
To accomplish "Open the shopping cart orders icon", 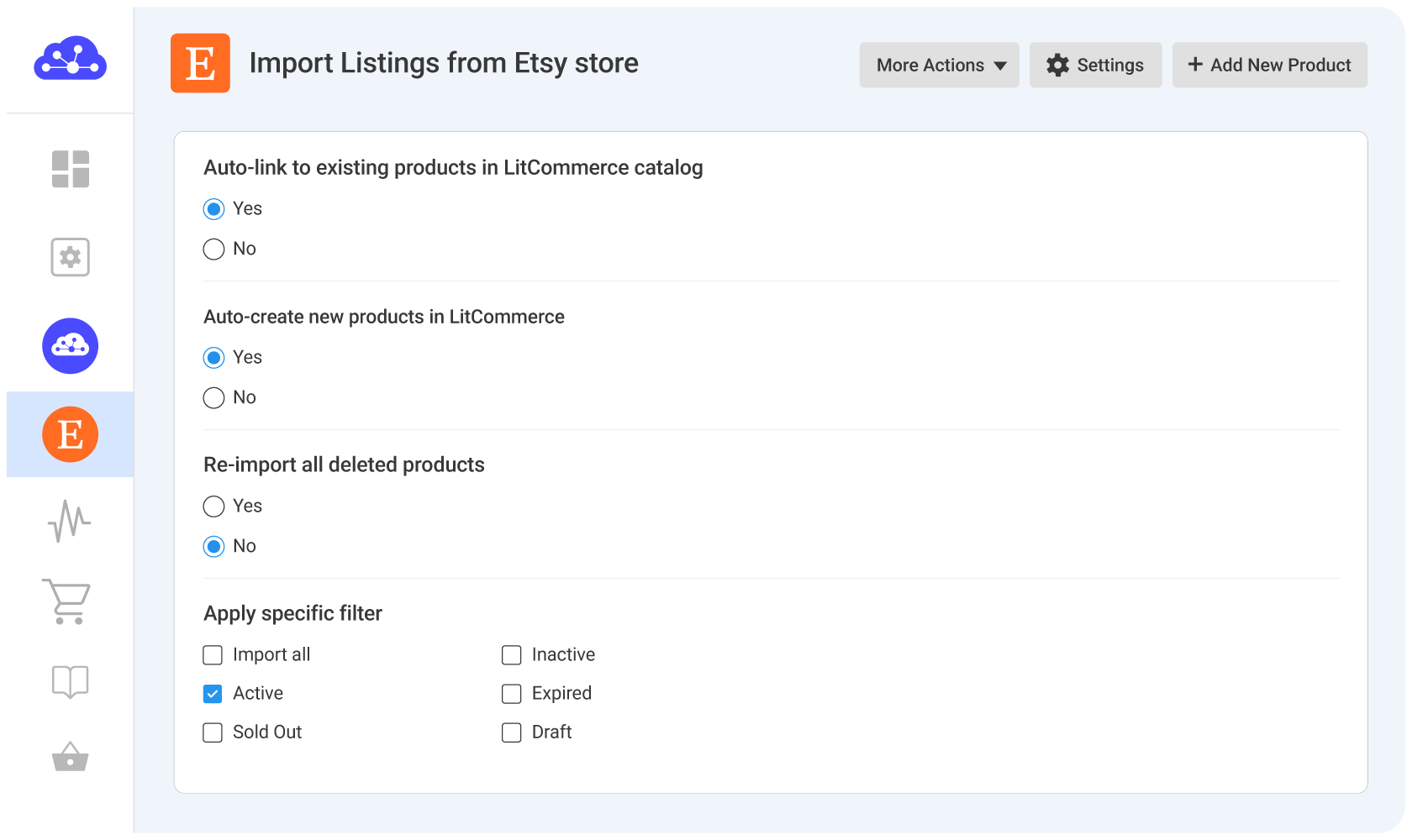I will (x=67, y=601).
